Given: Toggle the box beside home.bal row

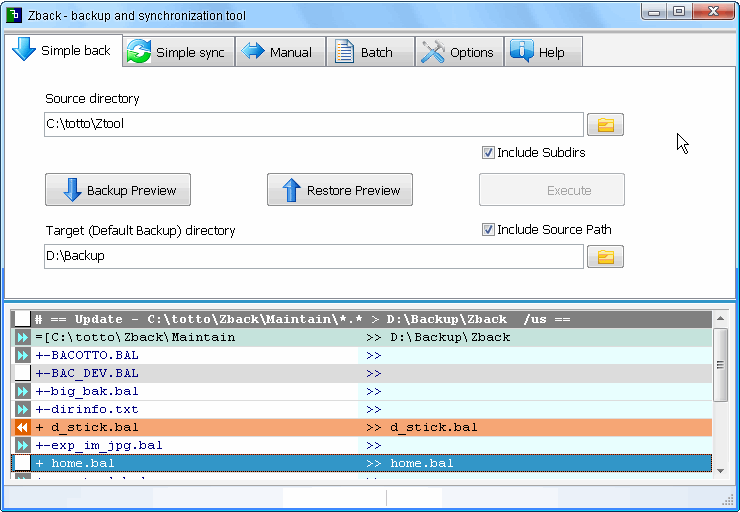Looking at the screenshot, I should click(x=22, y=463).
